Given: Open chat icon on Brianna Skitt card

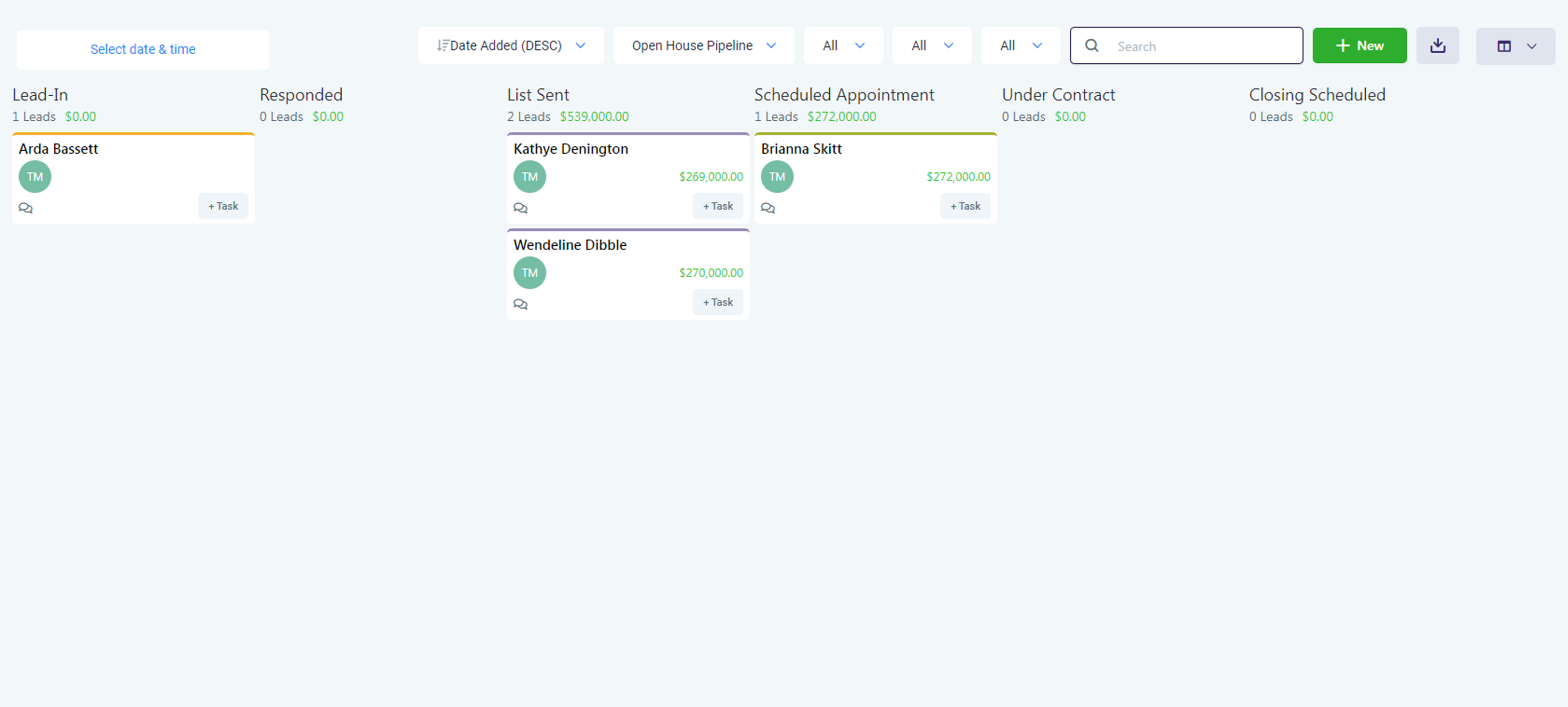Looking at the screenshot, I should coord(768,208).
